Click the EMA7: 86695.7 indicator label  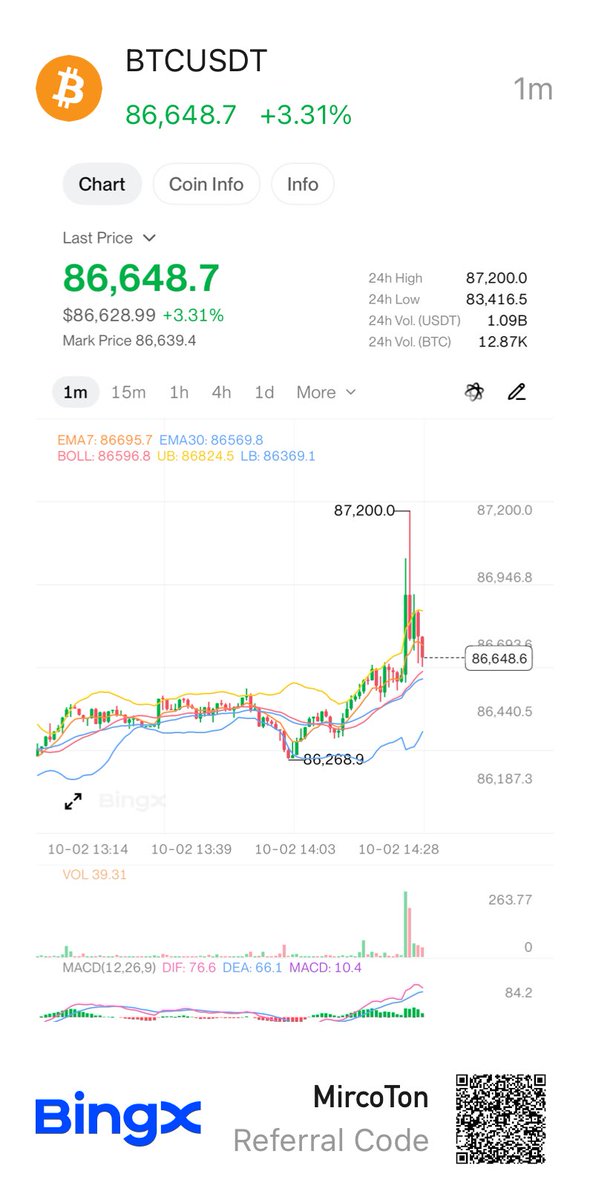[x=107, y=439]
